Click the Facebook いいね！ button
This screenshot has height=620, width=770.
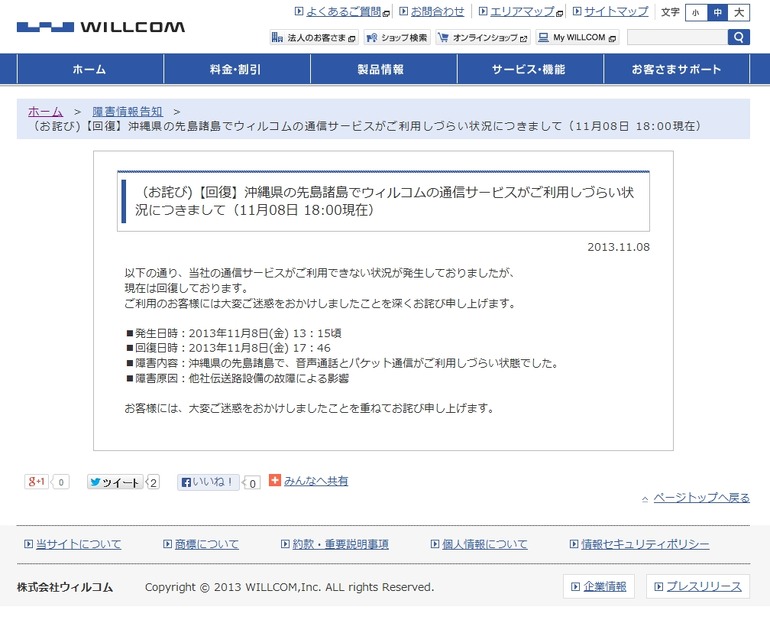coord(208,482)
